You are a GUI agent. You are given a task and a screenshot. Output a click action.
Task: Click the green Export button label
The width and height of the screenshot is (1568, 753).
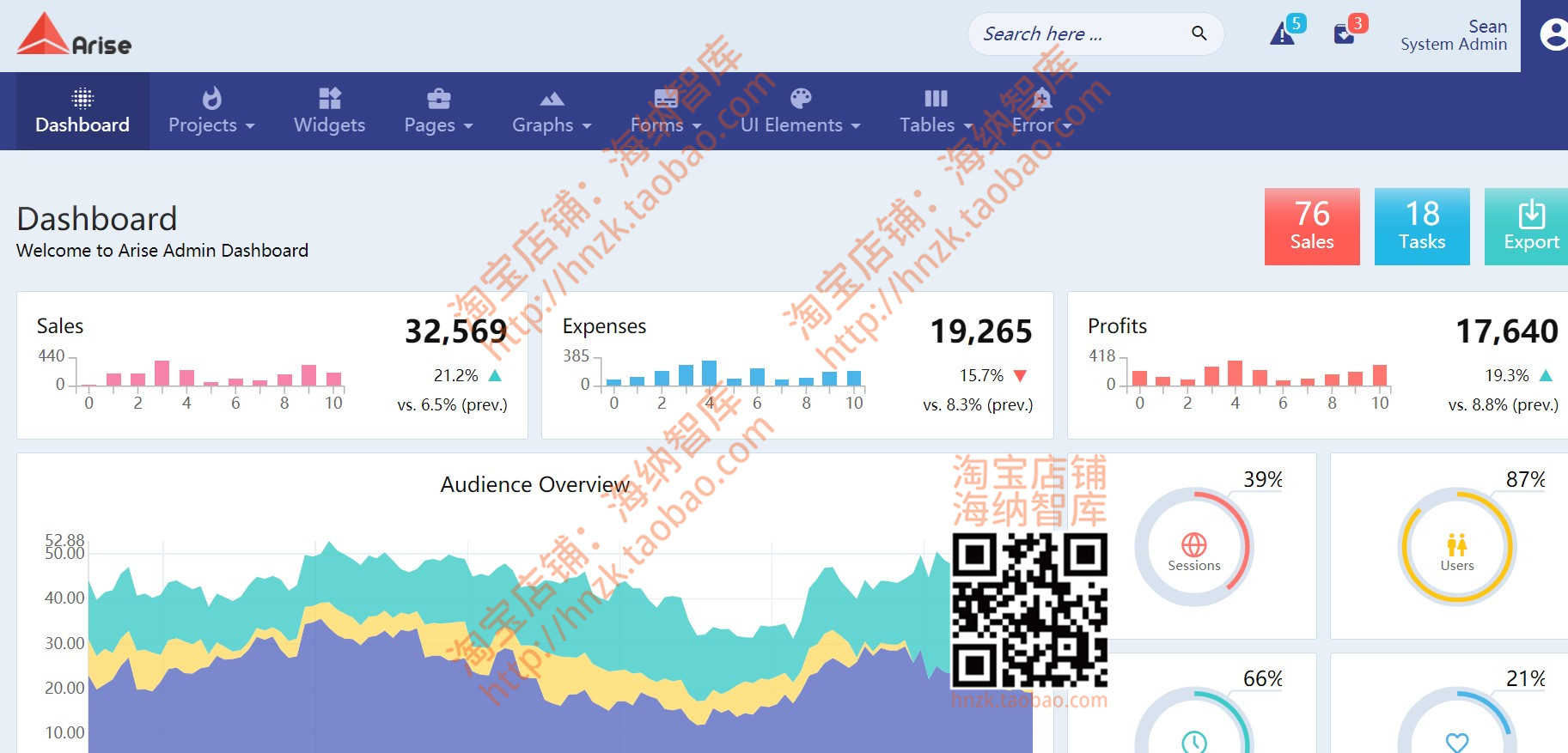[1531, 242]
